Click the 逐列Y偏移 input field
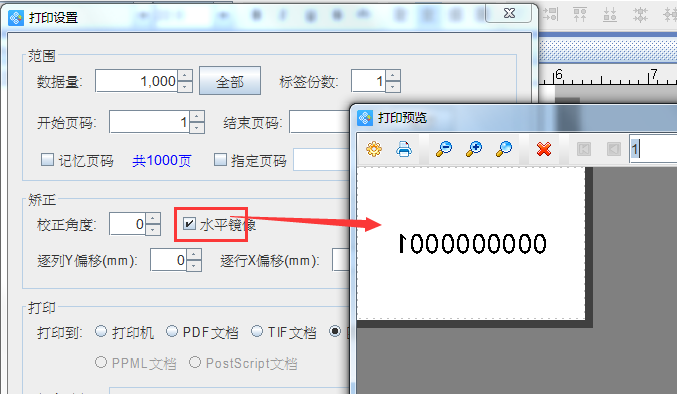This screenshot has width=677, height=394. pos(168,260)
